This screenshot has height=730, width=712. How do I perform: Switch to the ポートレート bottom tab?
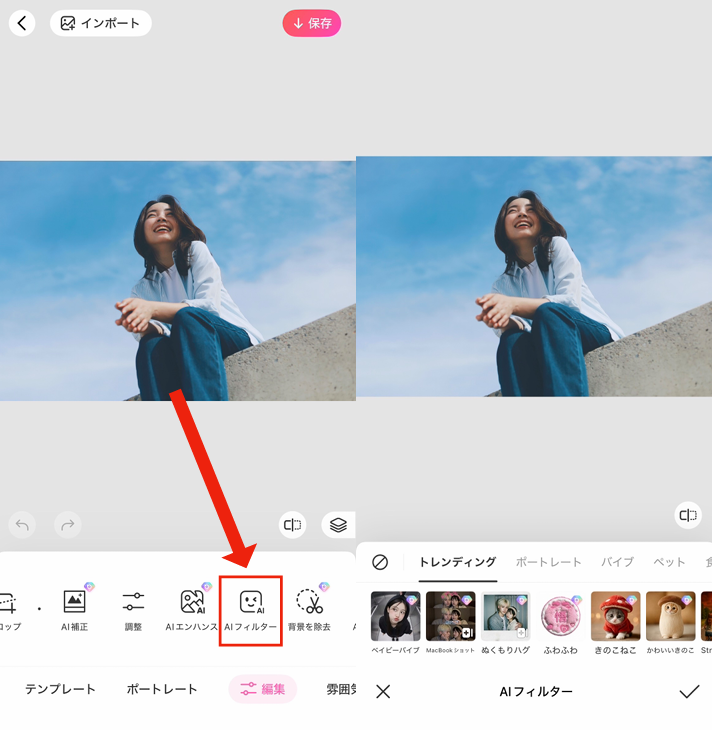click(x=162, y=689)
